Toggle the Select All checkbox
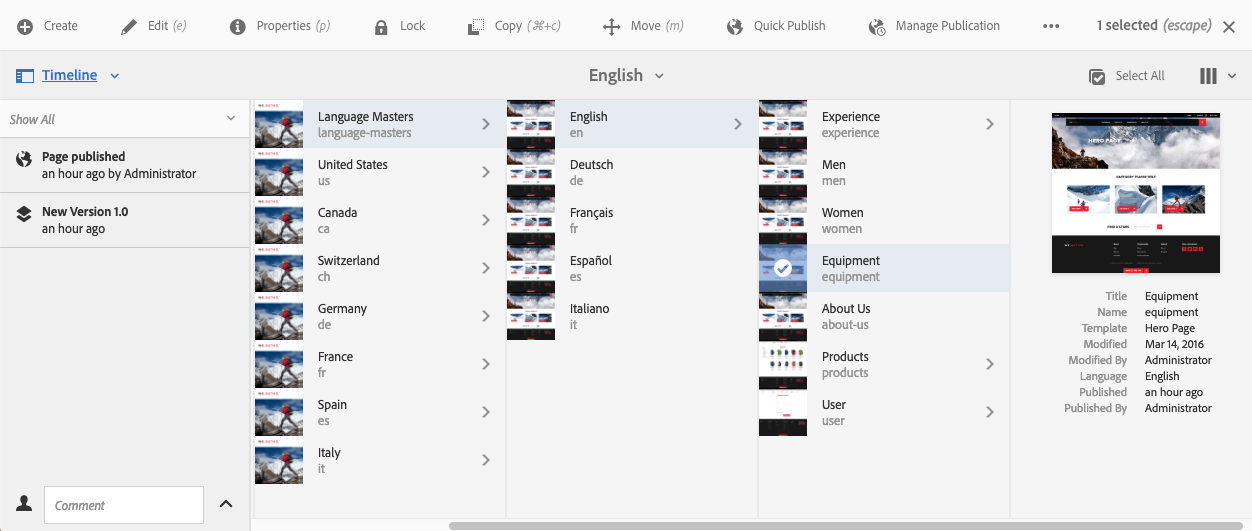 [x=1097, y=76]
